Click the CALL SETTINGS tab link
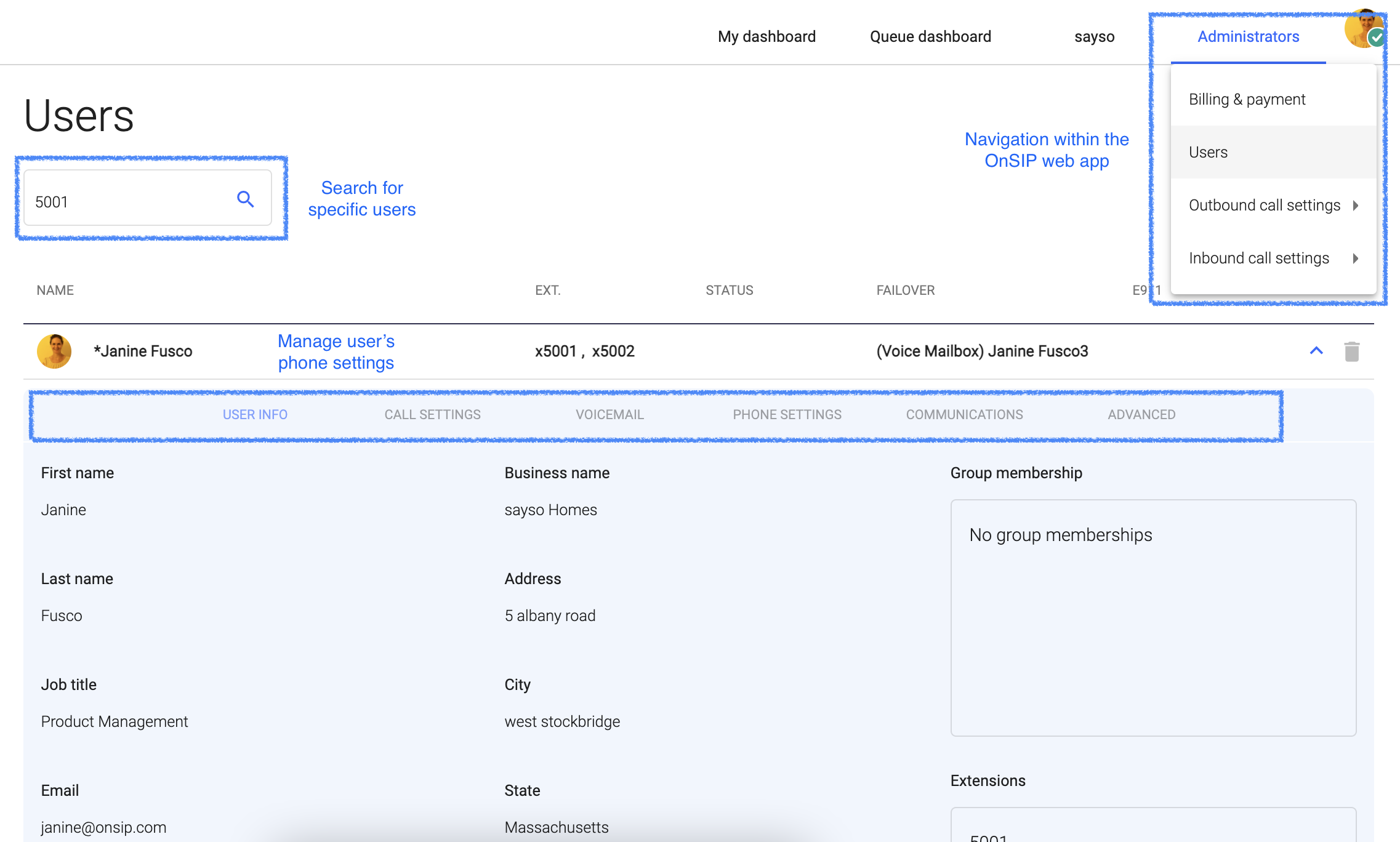This screenshot has width=1400, height=842. [x=432, y=414]
